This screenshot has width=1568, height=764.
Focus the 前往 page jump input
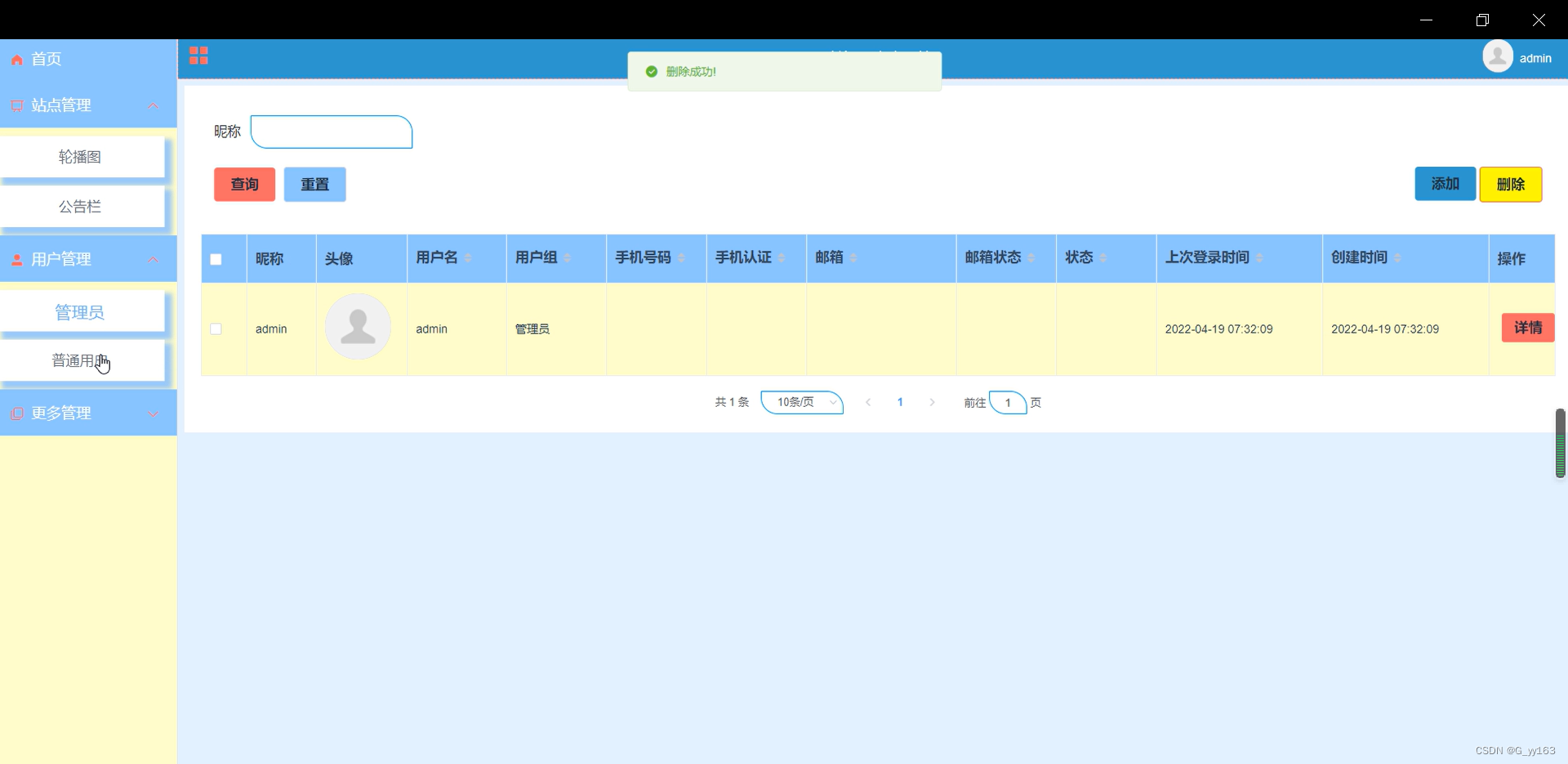tap(1008, 402)
